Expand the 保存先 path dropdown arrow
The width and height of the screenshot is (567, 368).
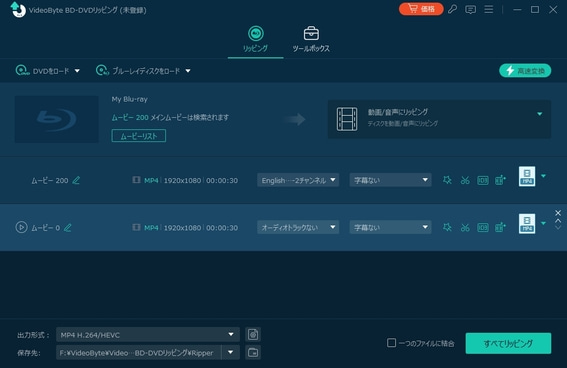click(230, 352)
